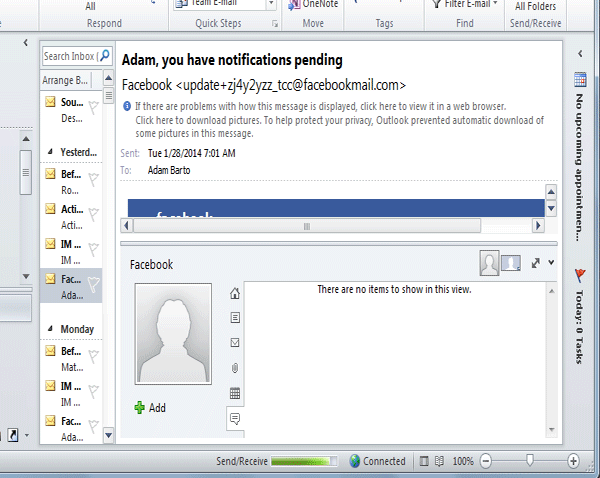The width and height of the screenshot is (600, 478).
Task: Show mail items in the People Pane
Action: (x=235, y=342)
